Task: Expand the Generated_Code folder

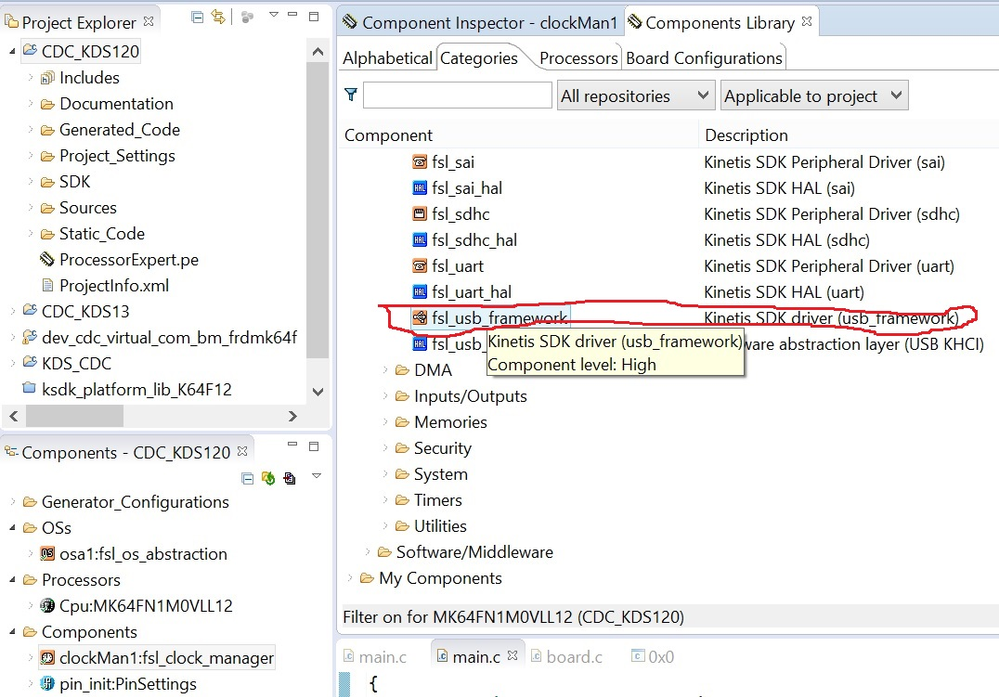Action: click(x=30, y=129)
